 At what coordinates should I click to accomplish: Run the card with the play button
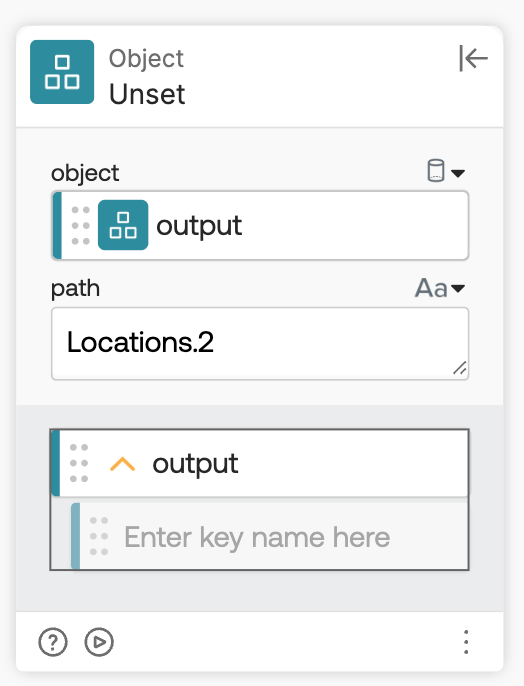(99, 642)
